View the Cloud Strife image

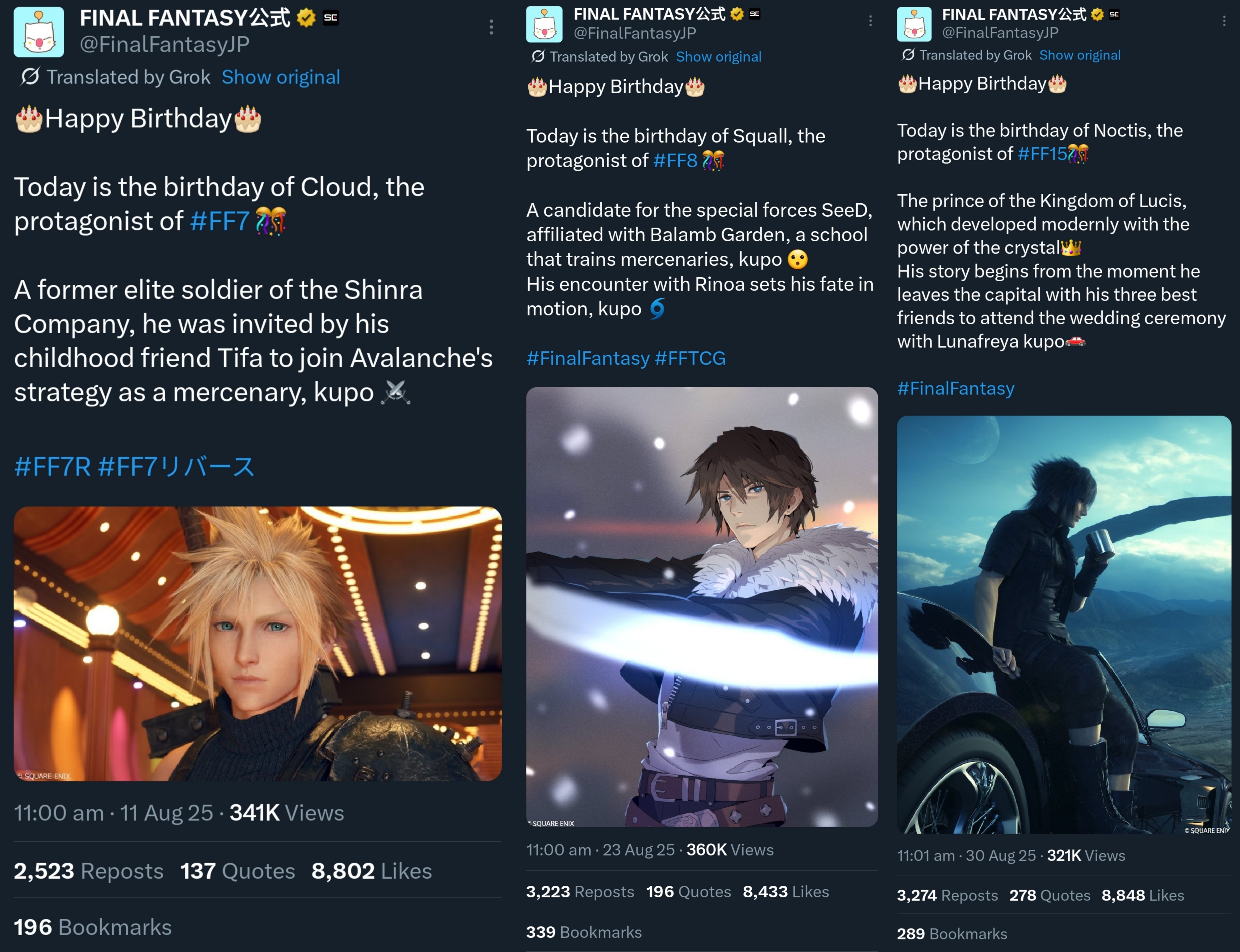click(x=258, y=644)
